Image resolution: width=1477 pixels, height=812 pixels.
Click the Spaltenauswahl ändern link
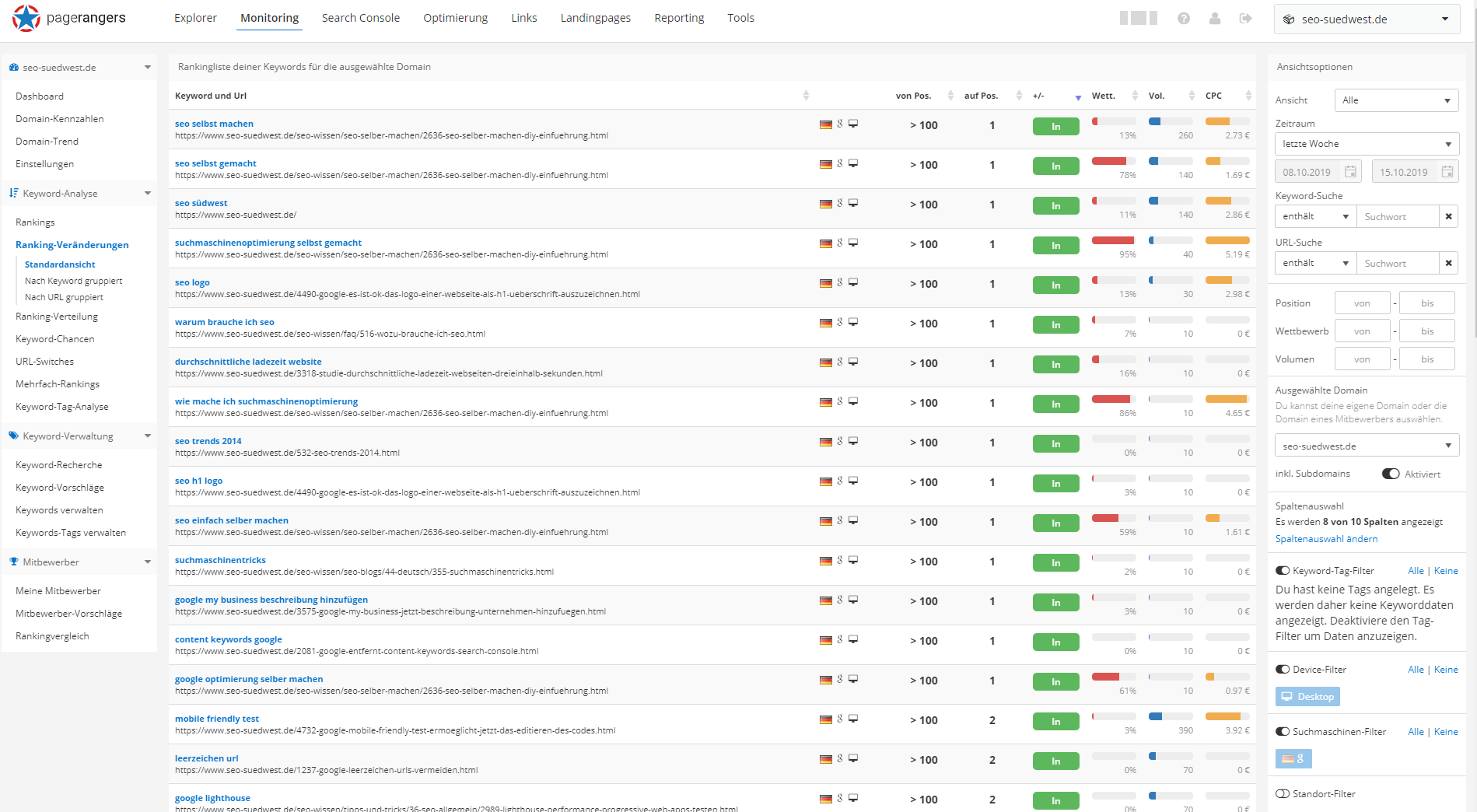(x=1326, y=538)
